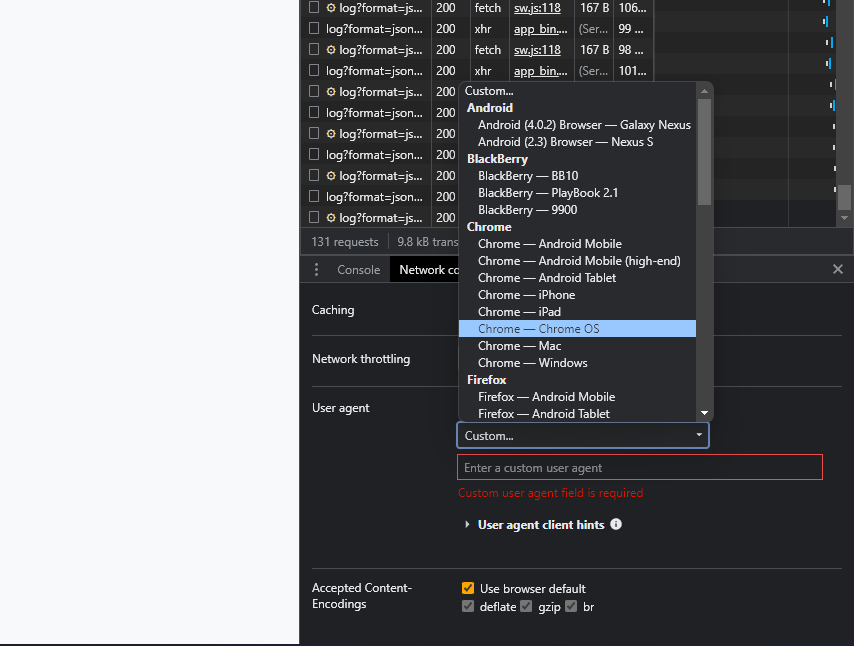Click the Enter a custom user agent field
The height and width of the screenshot is (646, 854).
(639, 466)
